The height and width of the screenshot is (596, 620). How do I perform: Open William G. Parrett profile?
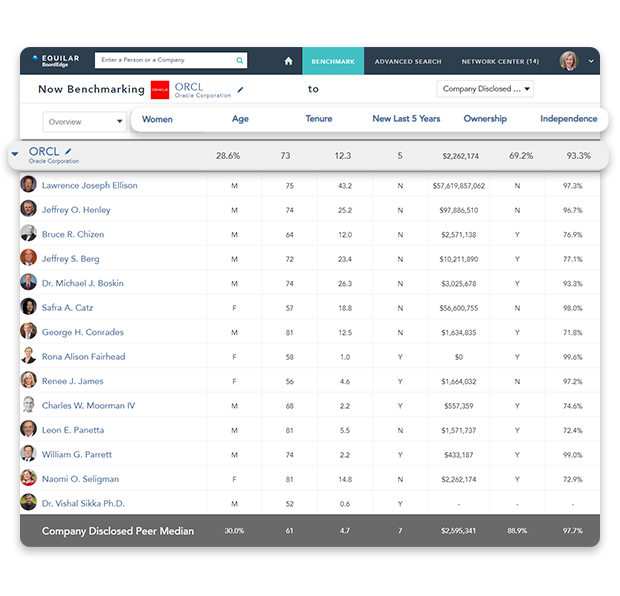77,454
